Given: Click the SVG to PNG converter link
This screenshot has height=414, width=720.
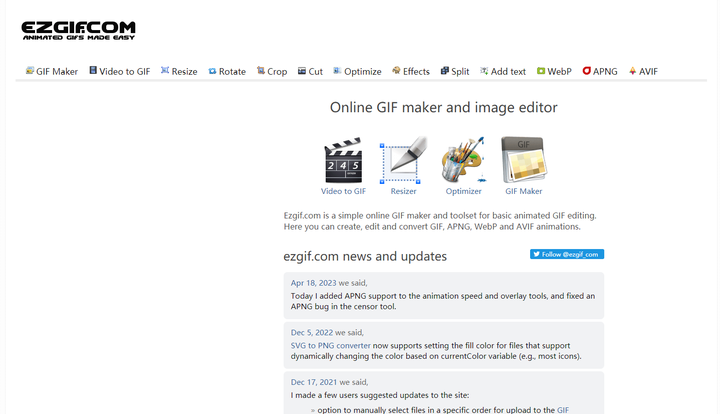Looking at the screenshot, I should [x=331, y=345].
